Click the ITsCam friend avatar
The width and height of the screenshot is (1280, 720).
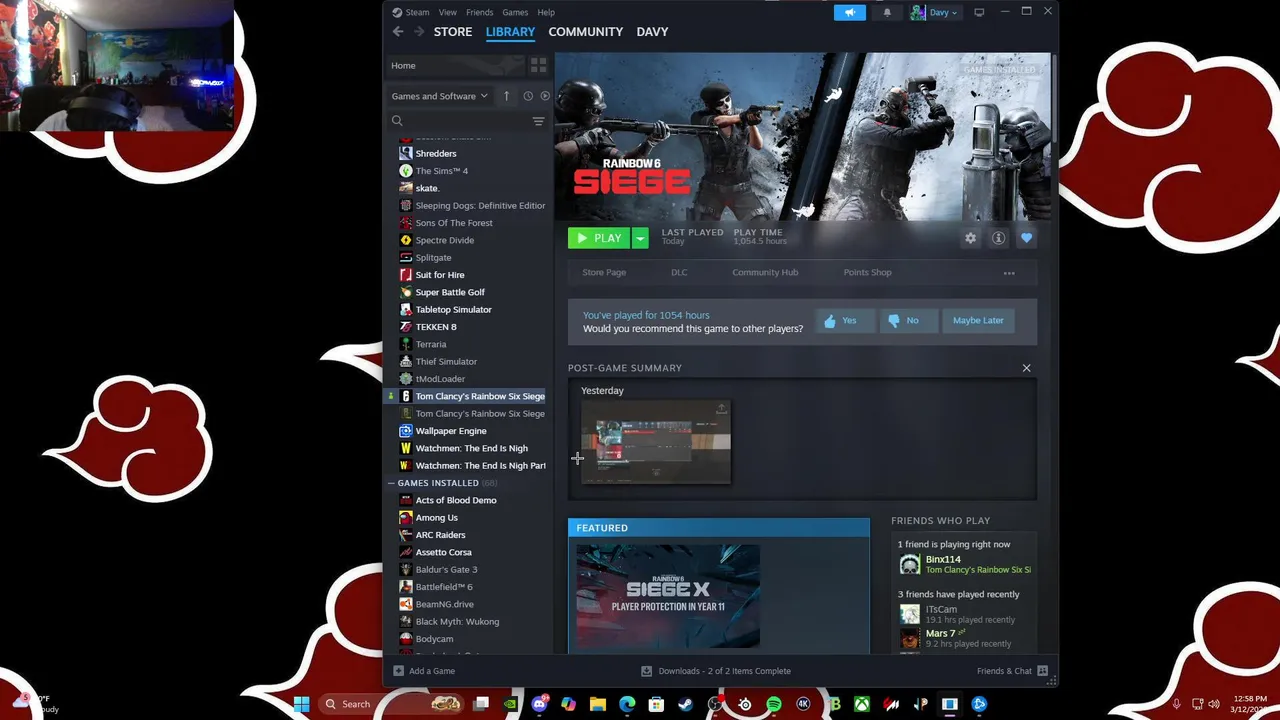tap(909, 614)
